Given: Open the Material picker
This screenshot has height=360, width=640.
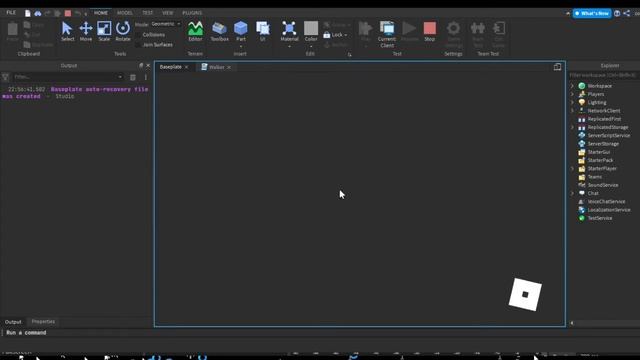Looking at the screenshot, I should click(x=289, y=31).
